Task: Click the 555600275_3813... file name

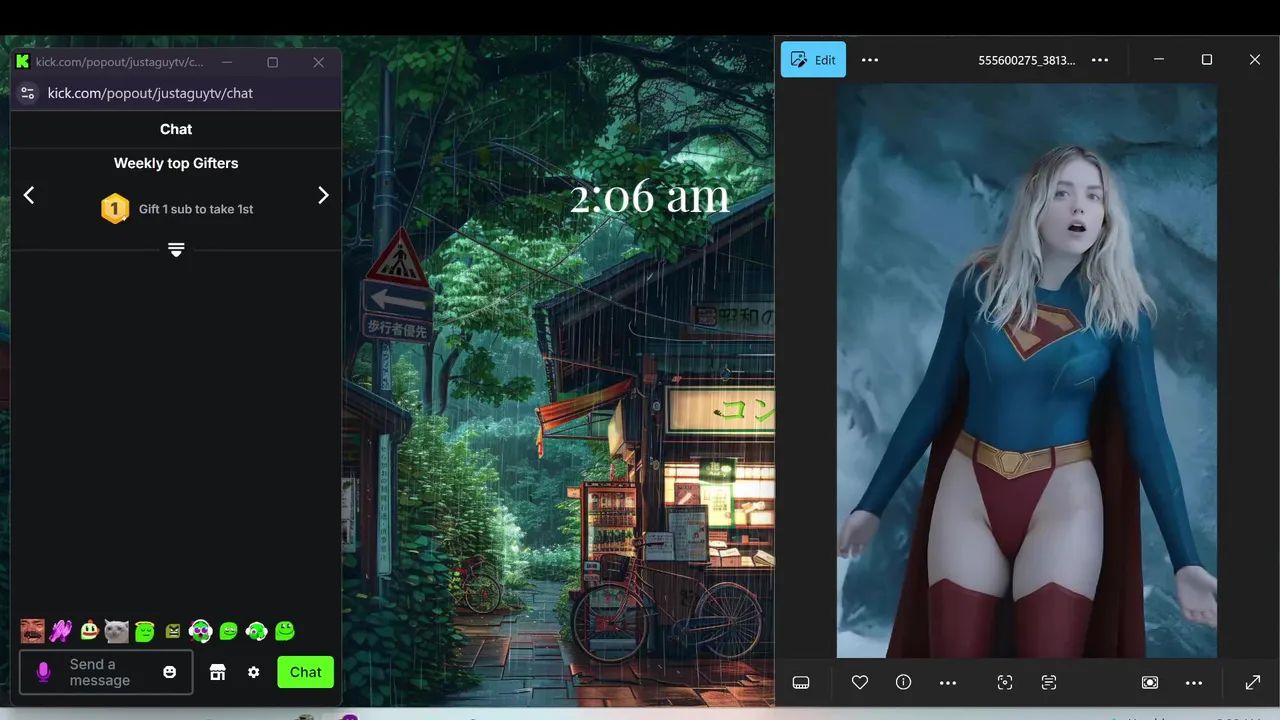Action: tap(1027, 60)
